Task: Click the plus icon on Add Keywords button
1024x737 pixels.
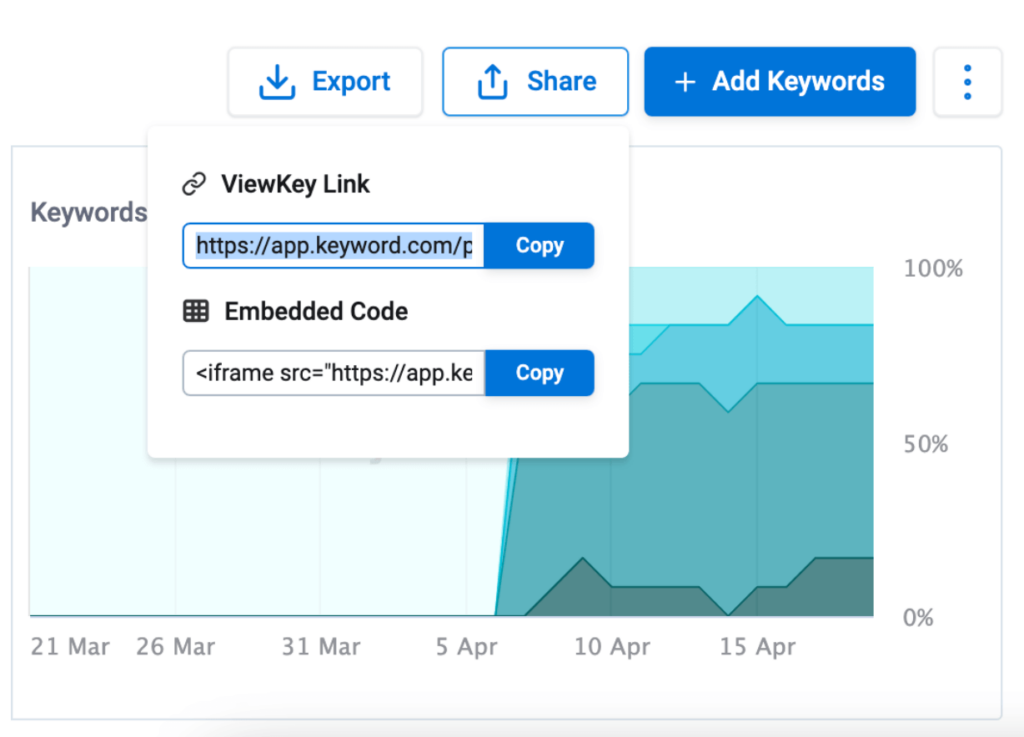Action: click(x=684, y=82)
